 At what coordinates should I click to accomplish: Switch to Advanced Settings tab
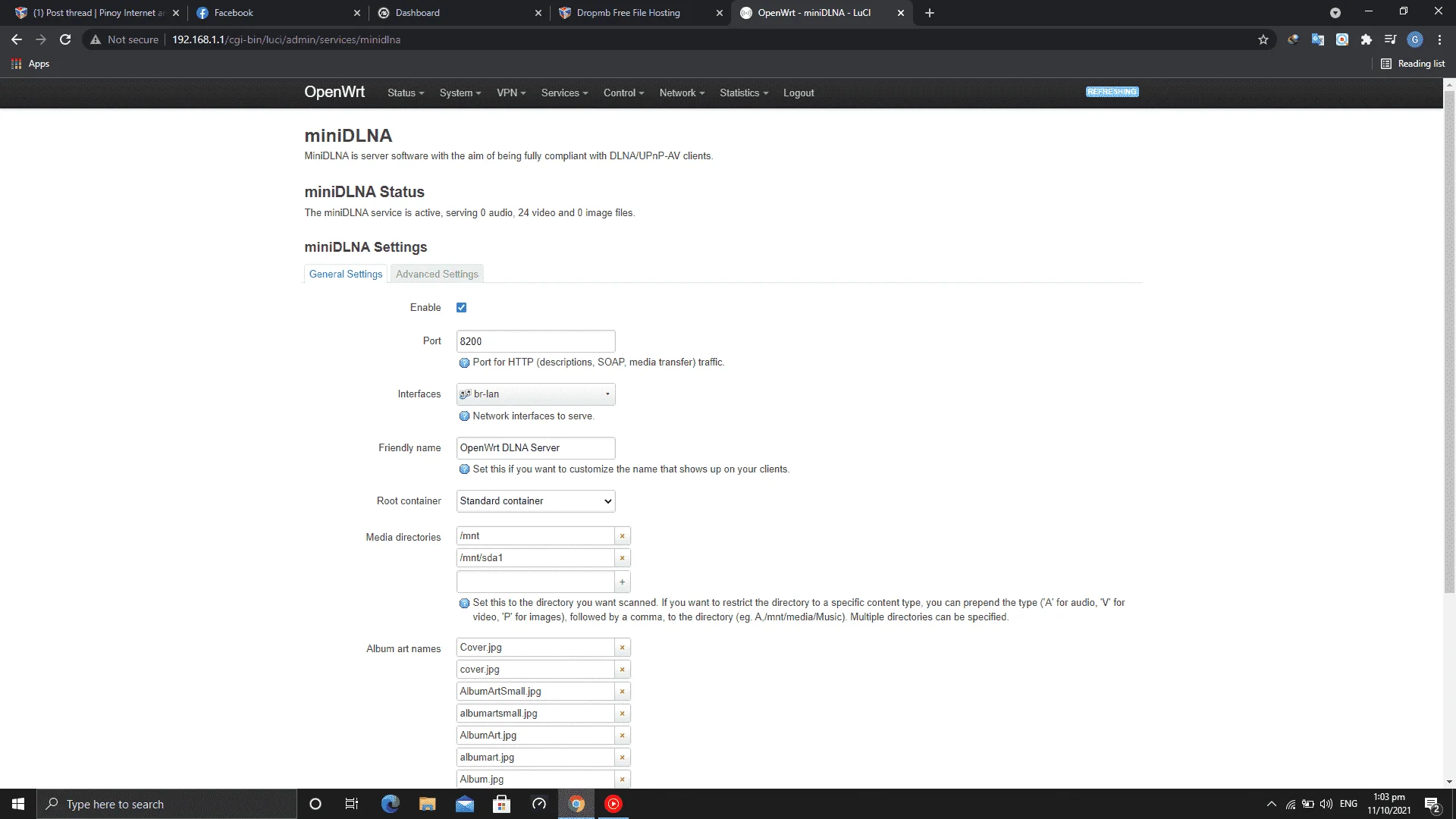click(x=437, y=274)
